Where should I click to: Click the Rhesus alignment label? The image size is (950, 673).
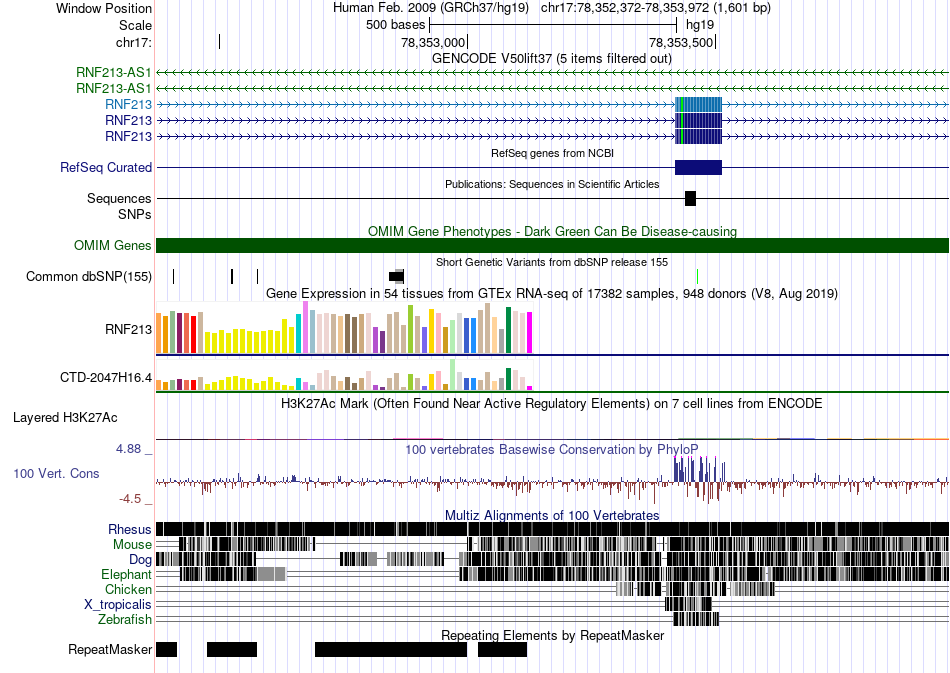130,529
